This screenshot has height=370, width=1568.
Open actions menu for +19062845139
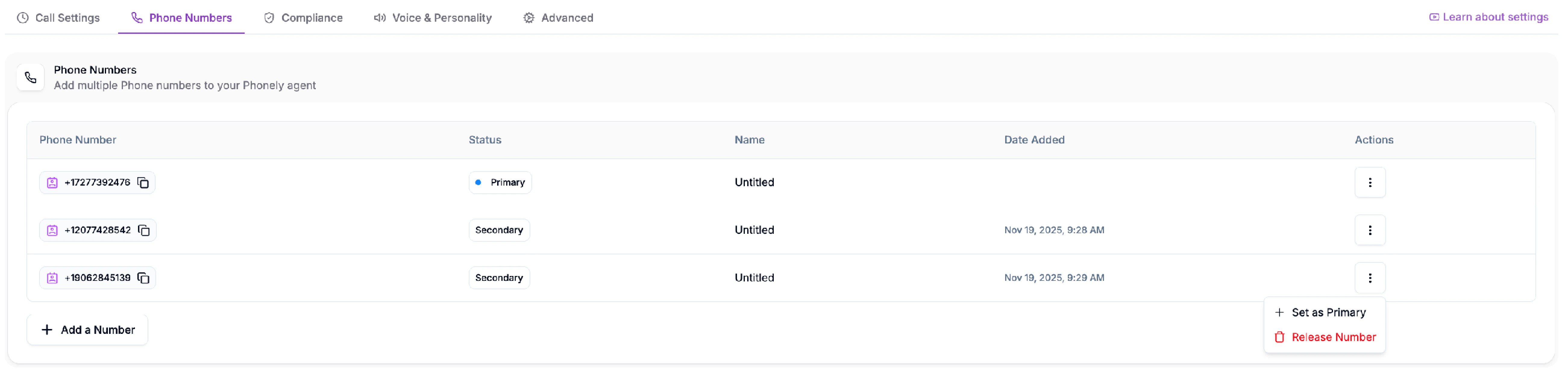1370,277
